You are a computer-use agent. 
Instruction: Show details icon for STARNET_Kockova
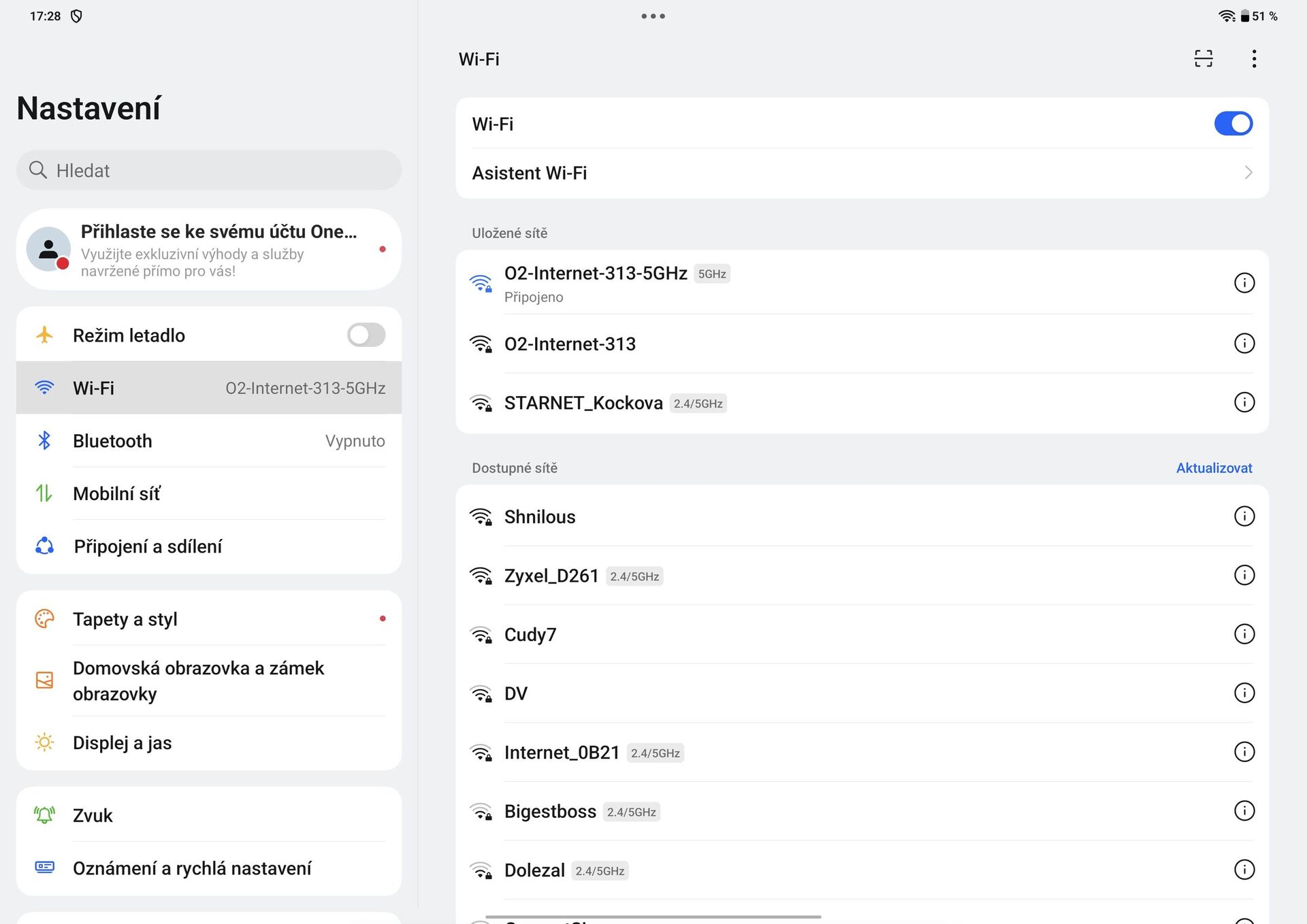pyautogui.click(x=1244, y=402)
